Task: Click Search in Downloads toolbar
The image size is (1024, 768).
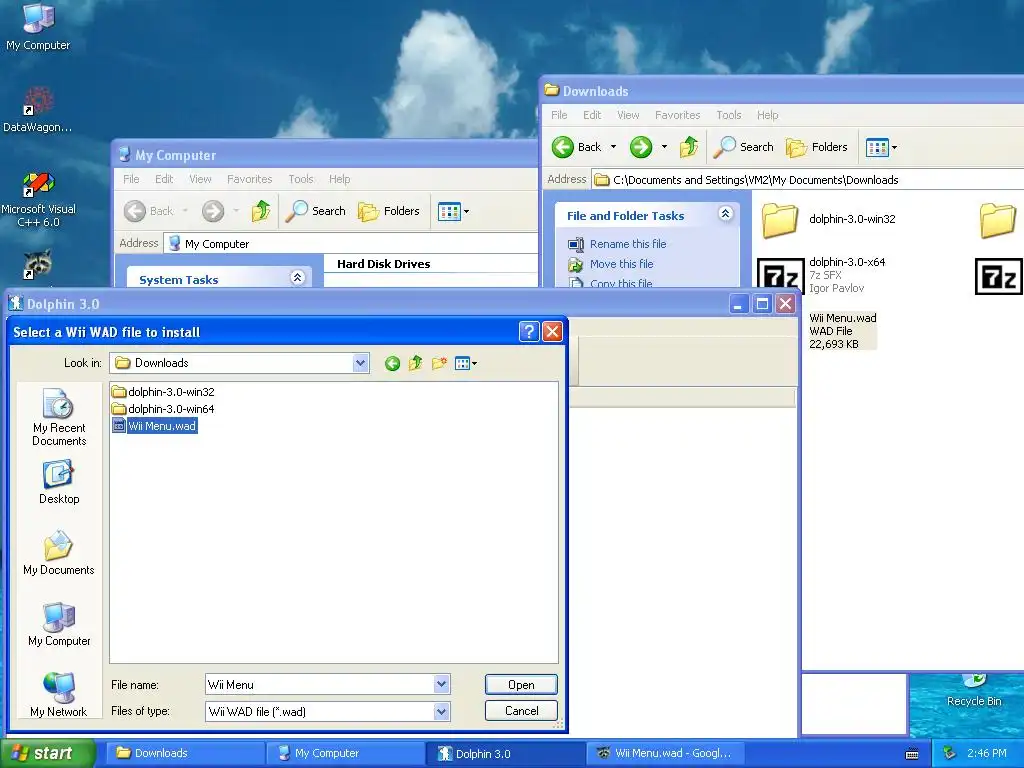Action: pyautogui.click(x=744, y=147)
